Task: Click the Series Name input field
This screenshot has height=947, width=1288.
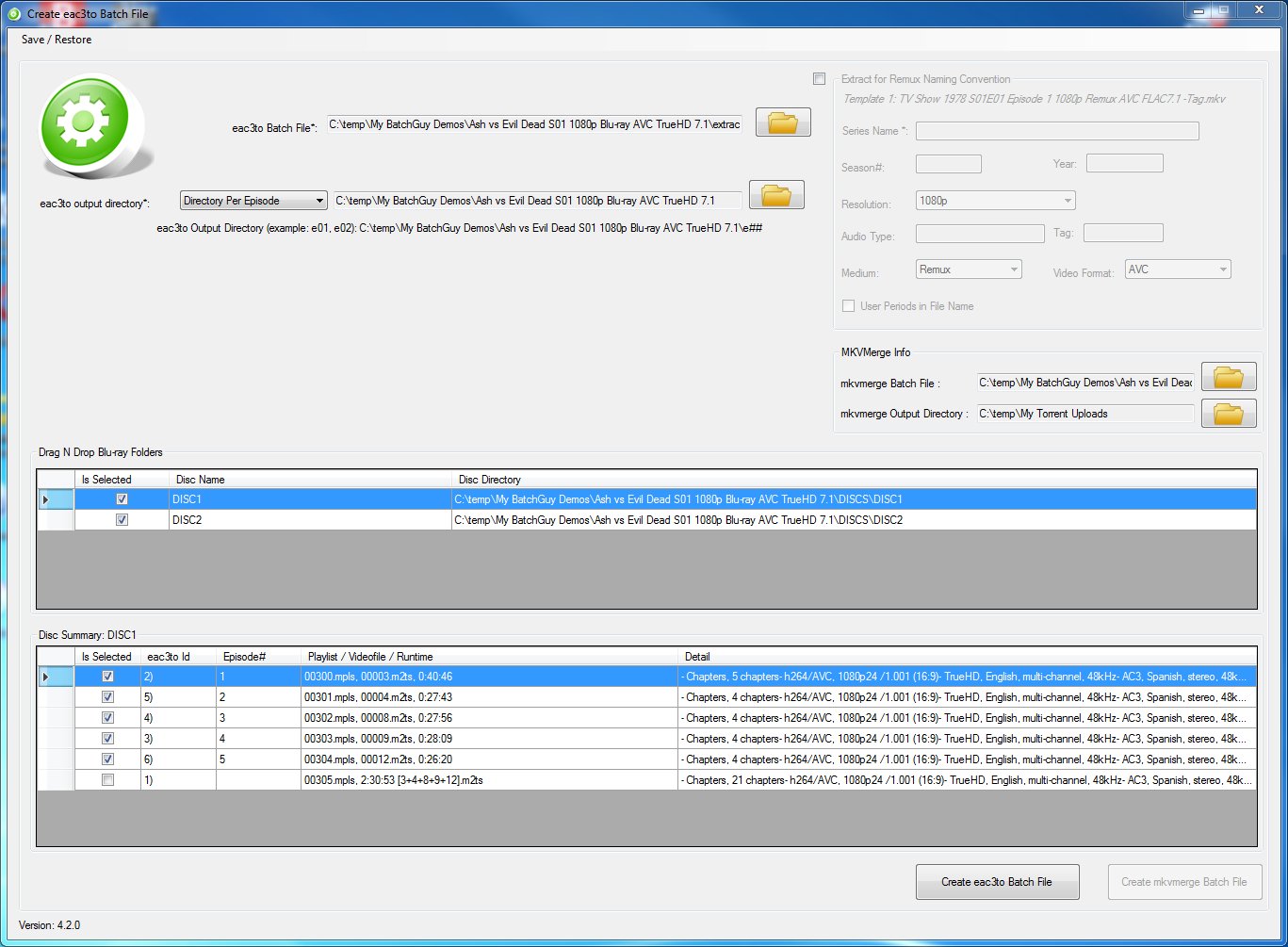Action: (x=1057, y=131)
